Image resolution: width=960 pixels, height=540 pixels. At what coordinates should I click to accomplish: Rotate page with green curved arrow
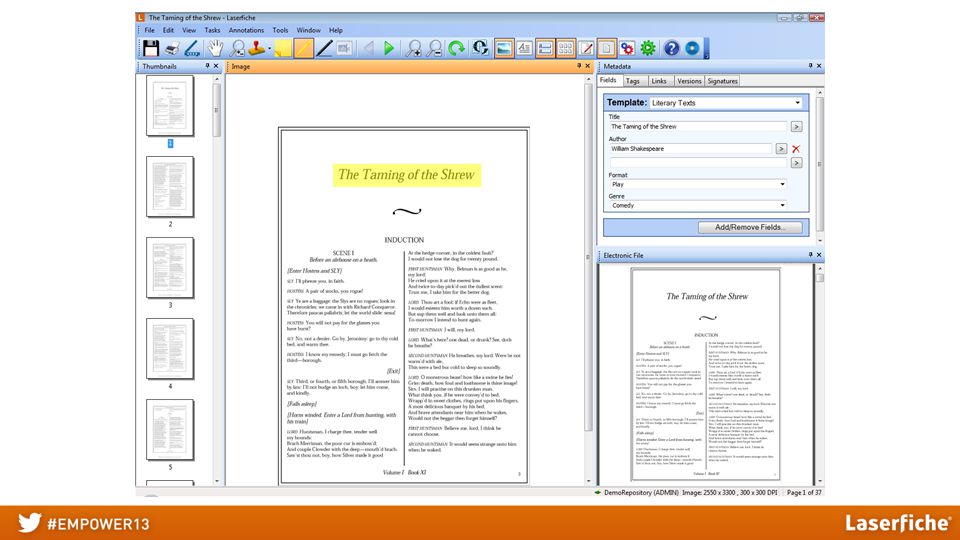[456, 48]
